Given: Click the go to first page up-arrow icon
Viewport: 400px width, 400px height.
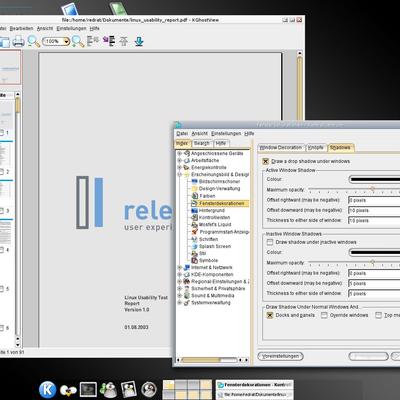Looking at the screenshot, I should pyautogui.click(x=124, y=41).
